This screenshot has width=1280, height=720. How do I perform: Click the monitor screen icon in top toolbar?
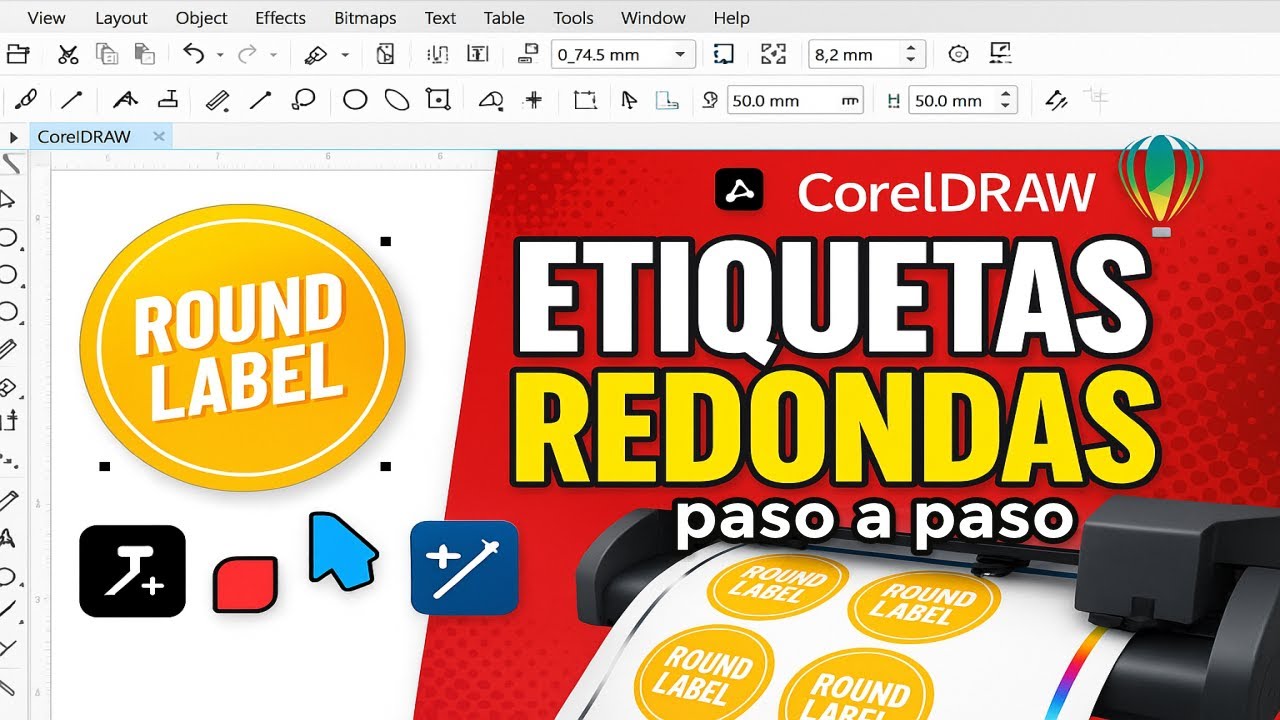pos(999,53)
